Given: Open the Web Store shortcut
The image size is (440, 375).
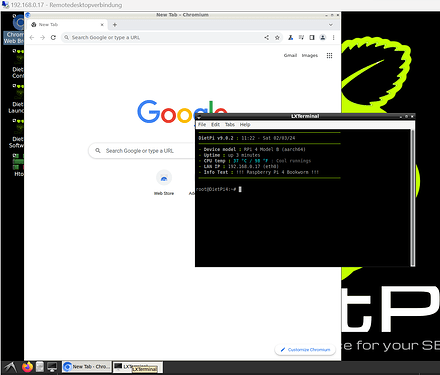Looking at the screenshot, I should tap(164, 183).
